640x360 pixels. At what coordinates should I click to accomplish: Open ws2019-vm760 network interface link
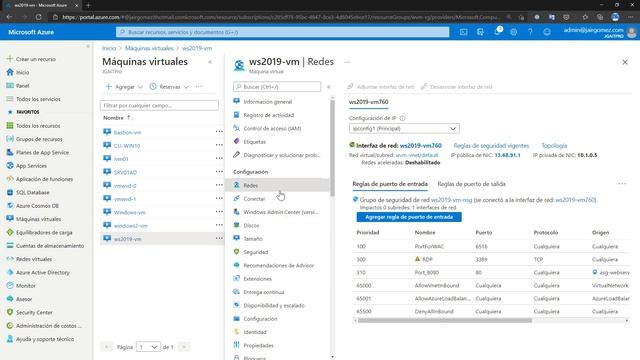click(x=420, y=145)
